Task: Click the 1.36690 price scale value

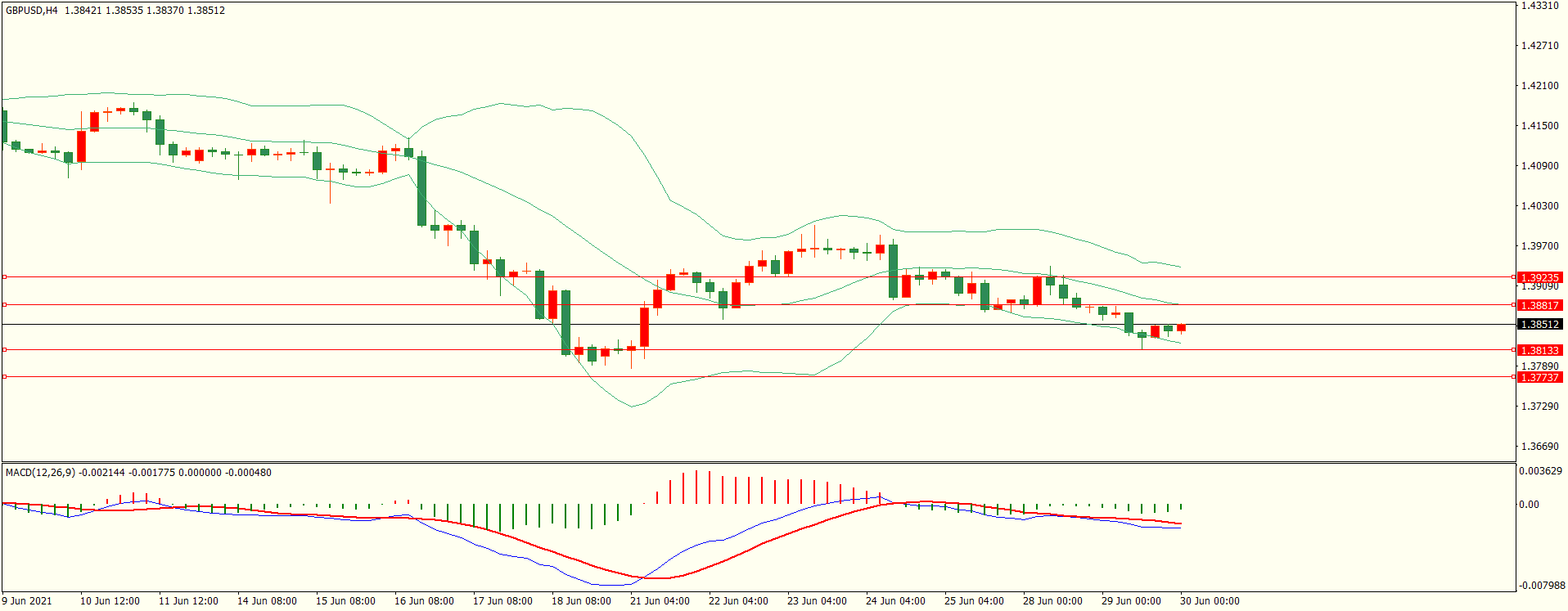Action: [x=1539, y=447]
